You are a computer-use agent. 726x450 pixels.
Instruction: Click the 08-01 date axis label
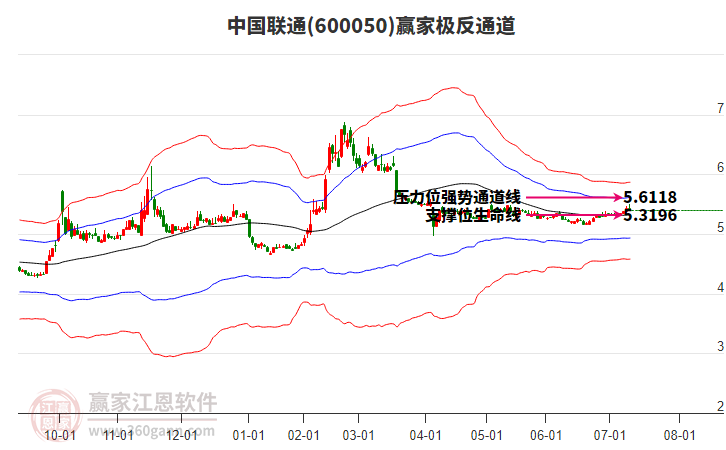coord(680,435)
